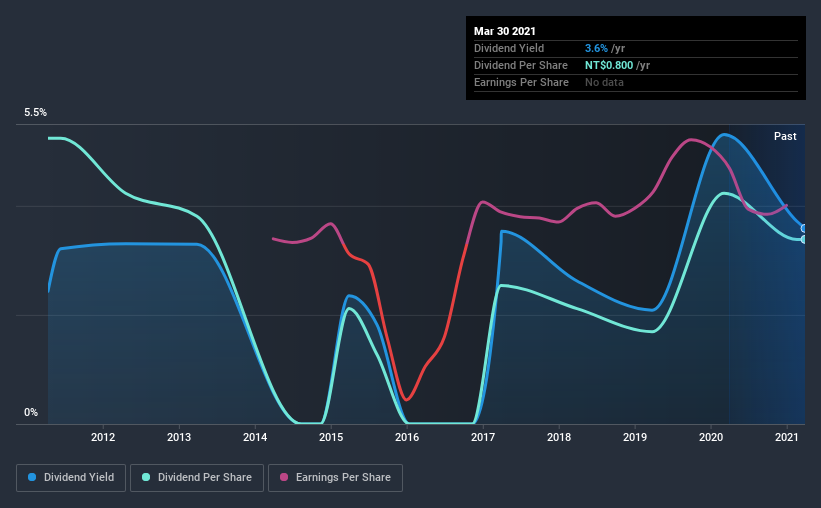
Task: Click the 5.5% y-axis label
Action: tap(35, 113)
